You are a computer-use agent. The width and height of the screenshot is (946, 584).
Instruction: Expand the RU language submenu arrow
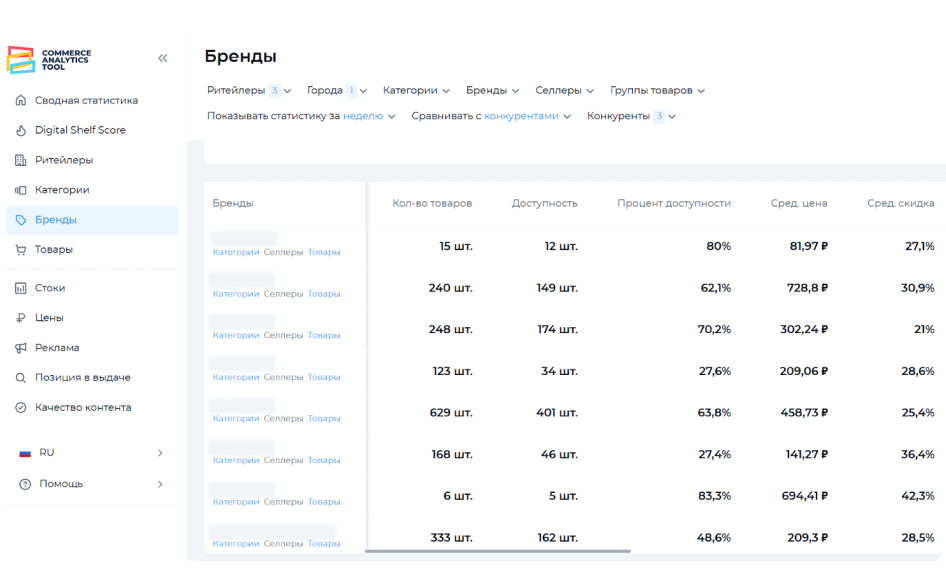point(160,453)
